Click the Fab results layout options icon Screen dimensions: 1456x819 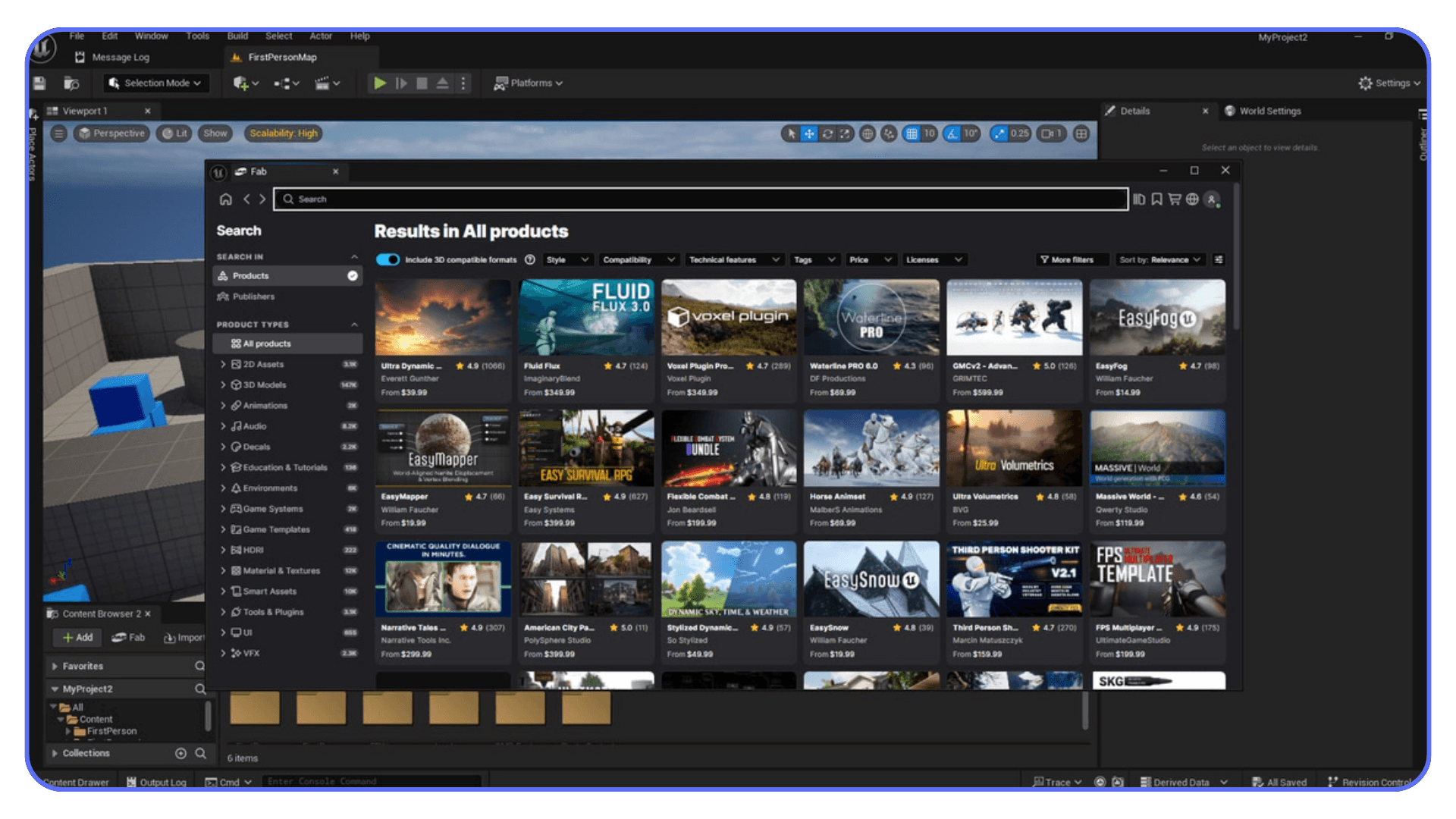(x=1219, y=259)
